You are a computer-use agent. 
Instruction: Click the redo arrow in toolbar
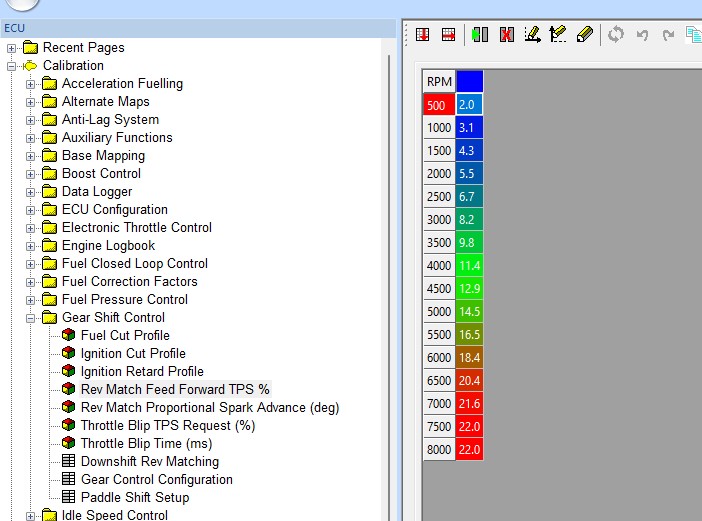667,34
